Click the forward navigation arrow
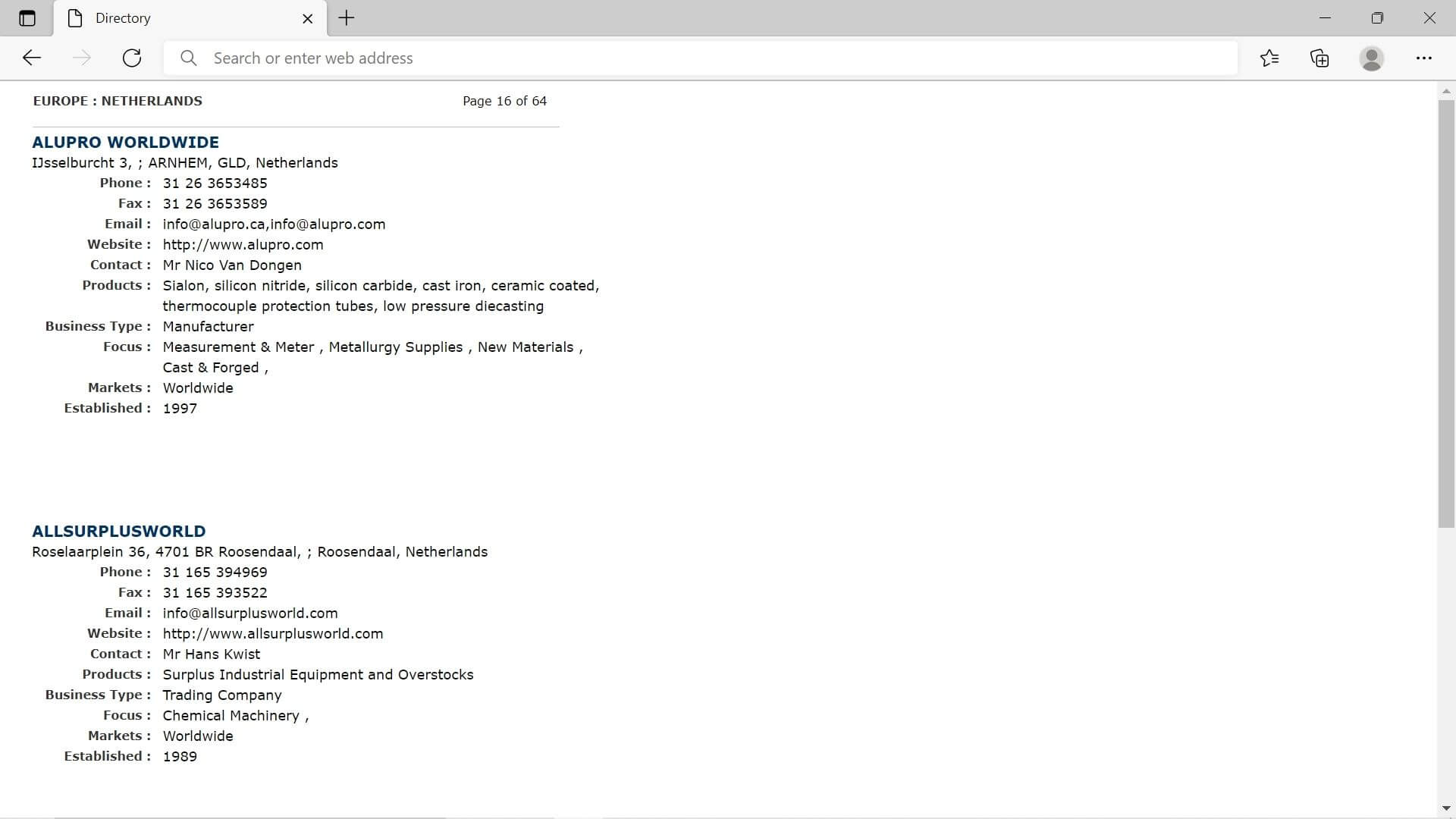The image size is (1456, 819). (81, 58)
